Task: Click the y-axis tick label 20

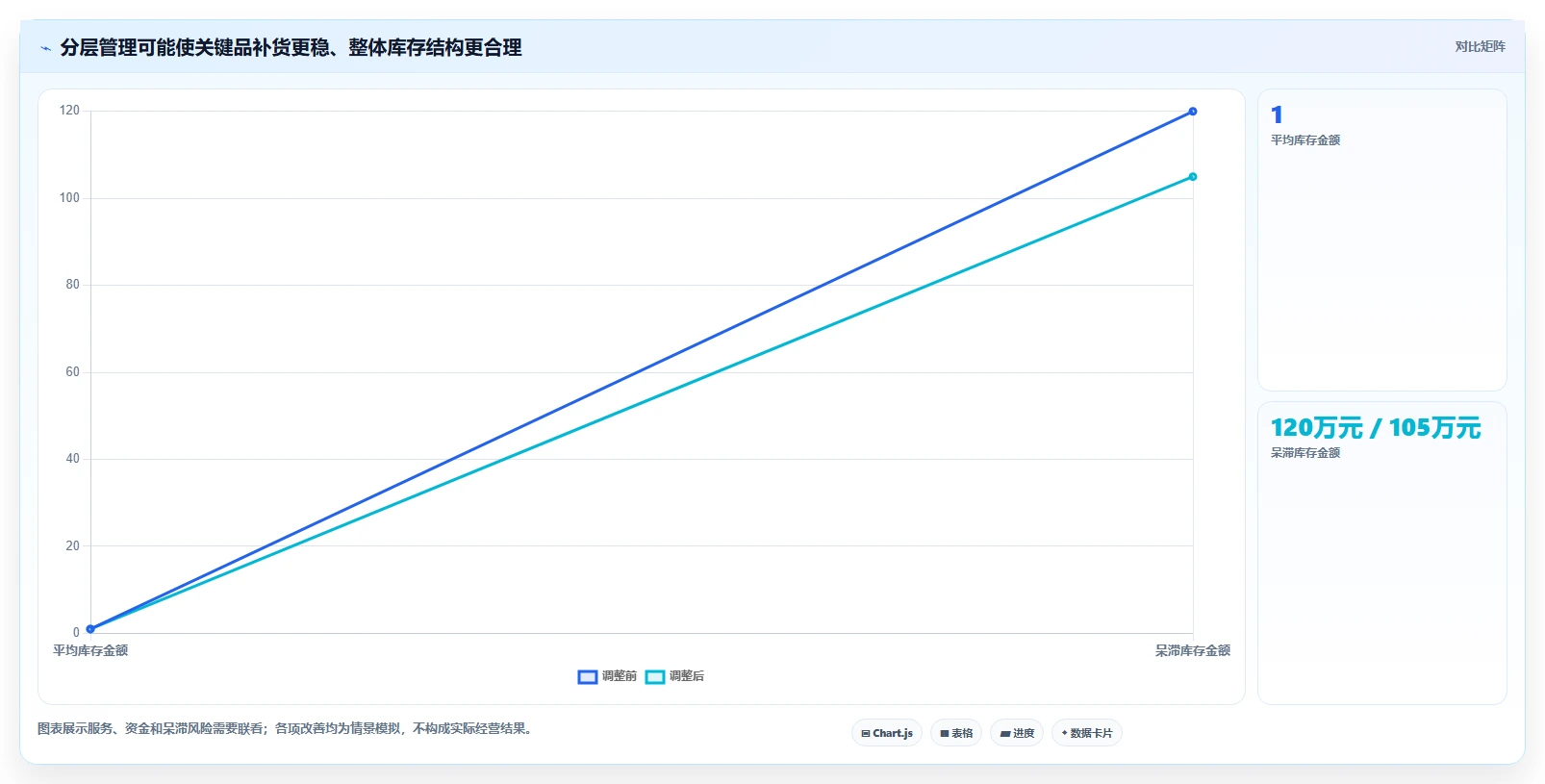Action: pyautogui.click(x=73, y=546)
